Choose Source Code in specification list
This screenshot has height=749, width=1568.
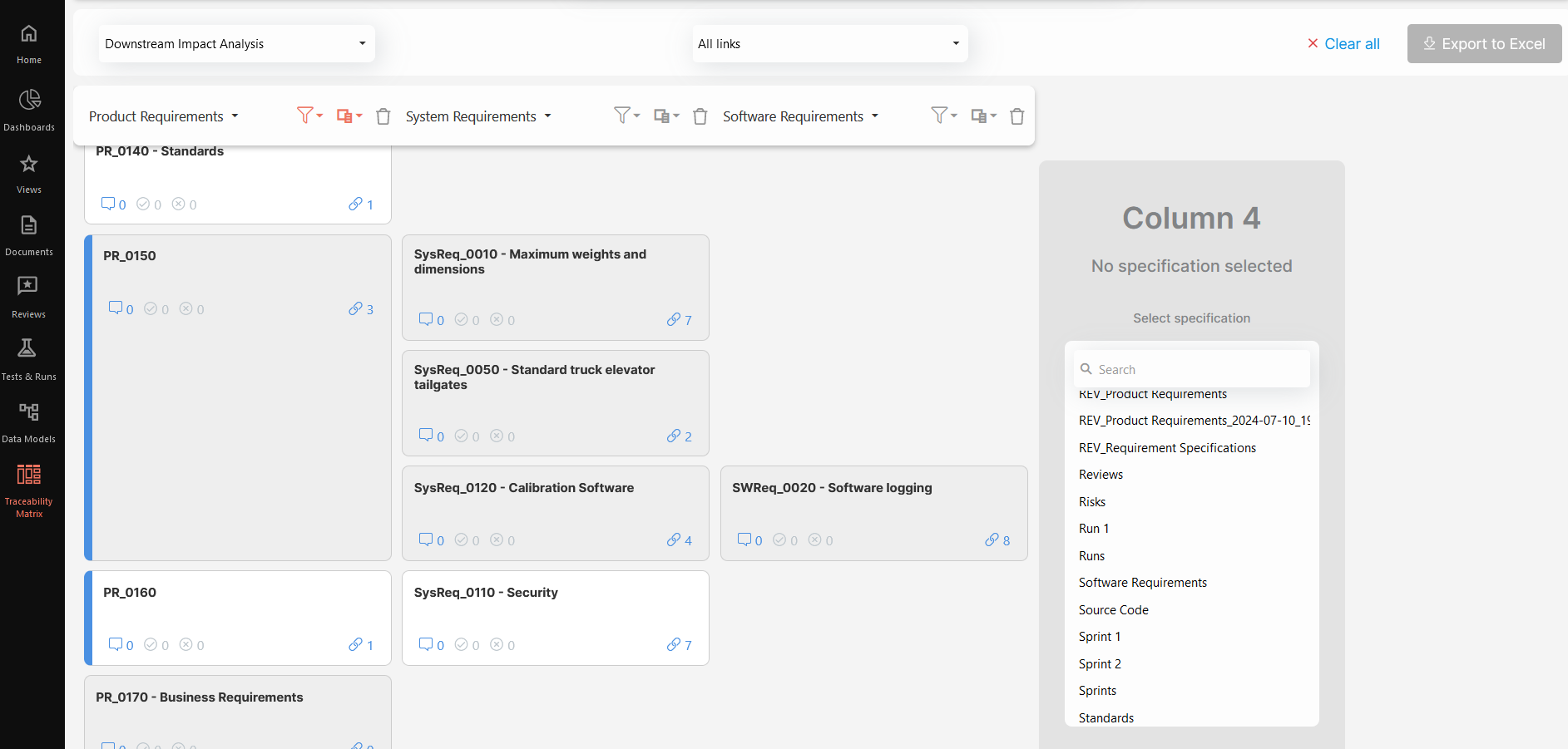[x=1113, y=610]
